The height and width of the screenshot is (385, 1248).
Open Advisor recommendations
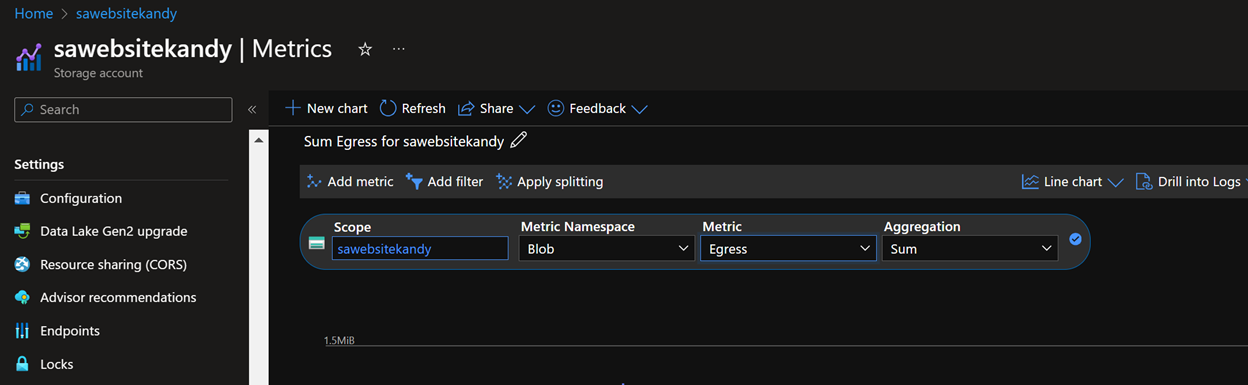(x=118, y=297)
